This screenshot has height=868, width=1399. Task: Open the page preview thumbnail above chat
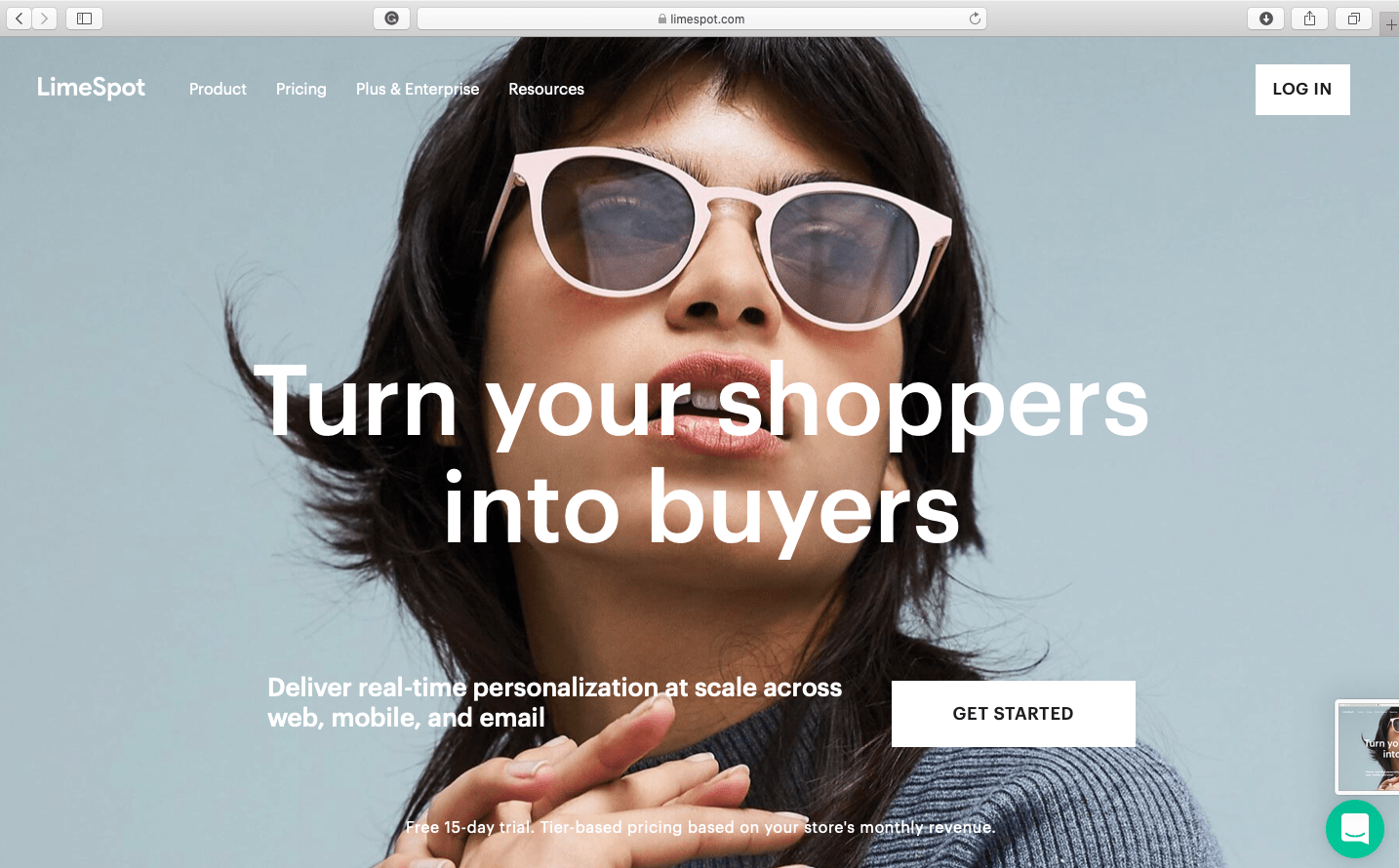(1368, 747)
